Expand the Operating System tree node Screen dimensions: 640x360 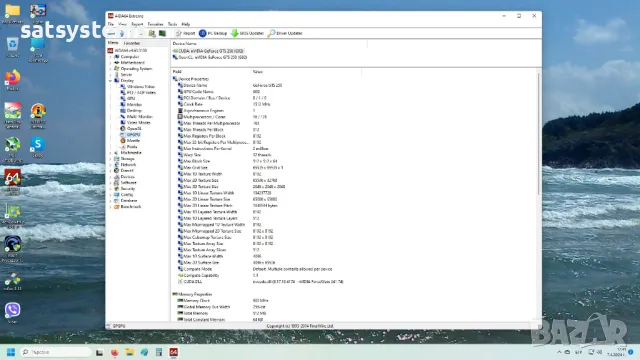110,69
